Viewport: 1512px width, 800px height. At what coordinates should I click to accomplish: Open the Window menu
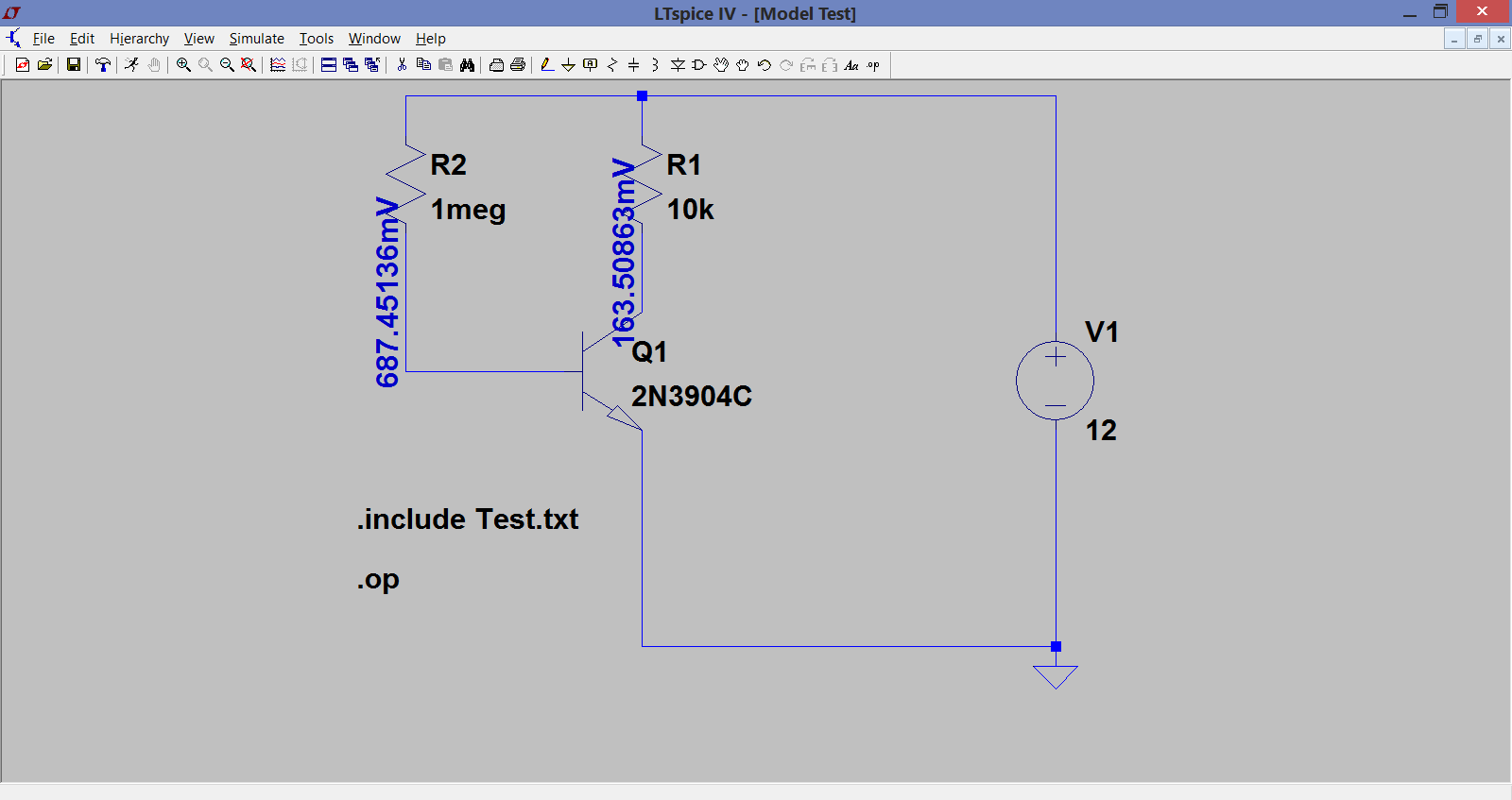click(374, 39)
